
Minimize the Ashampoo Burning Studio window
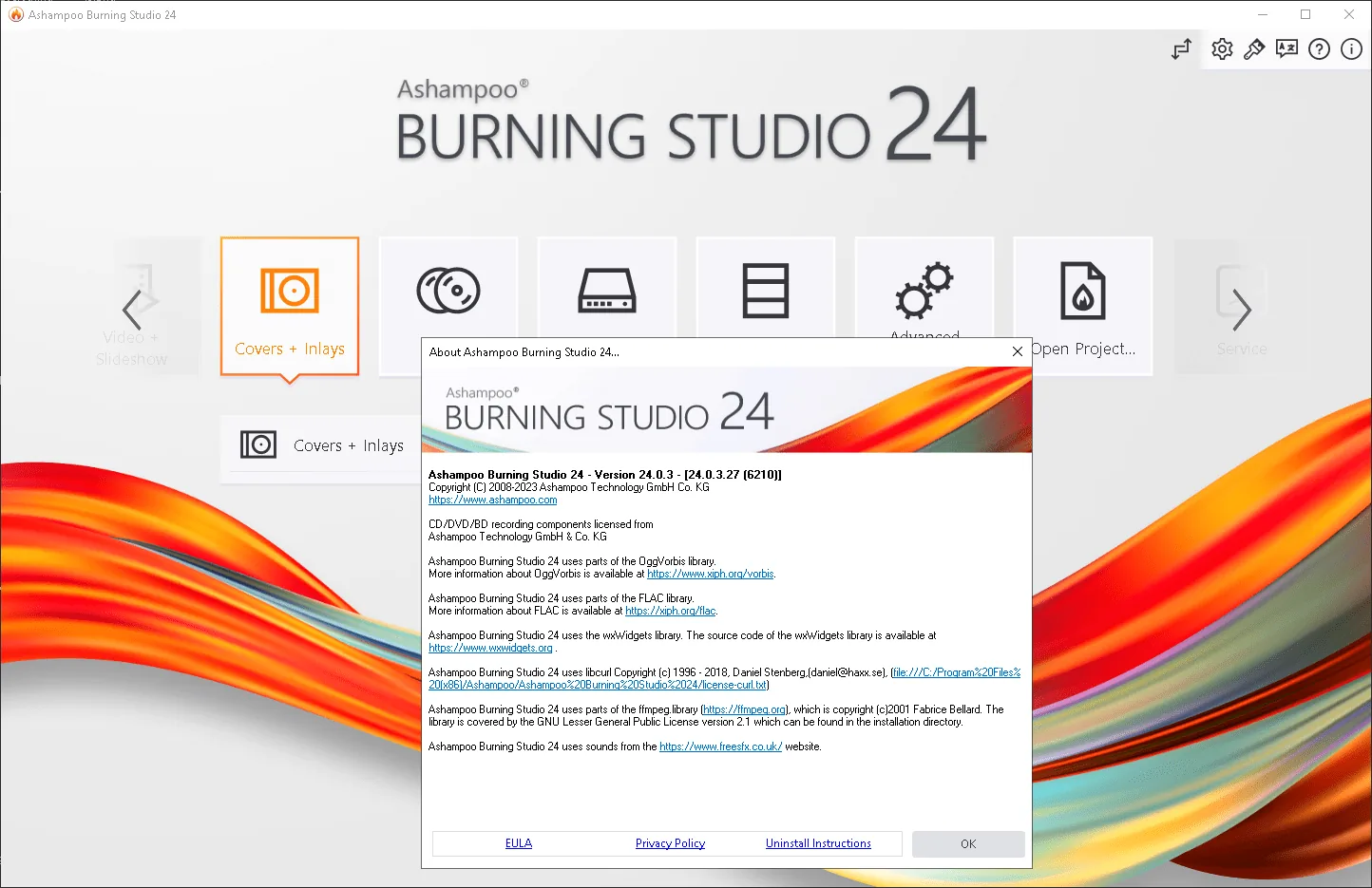(1263, 14)
